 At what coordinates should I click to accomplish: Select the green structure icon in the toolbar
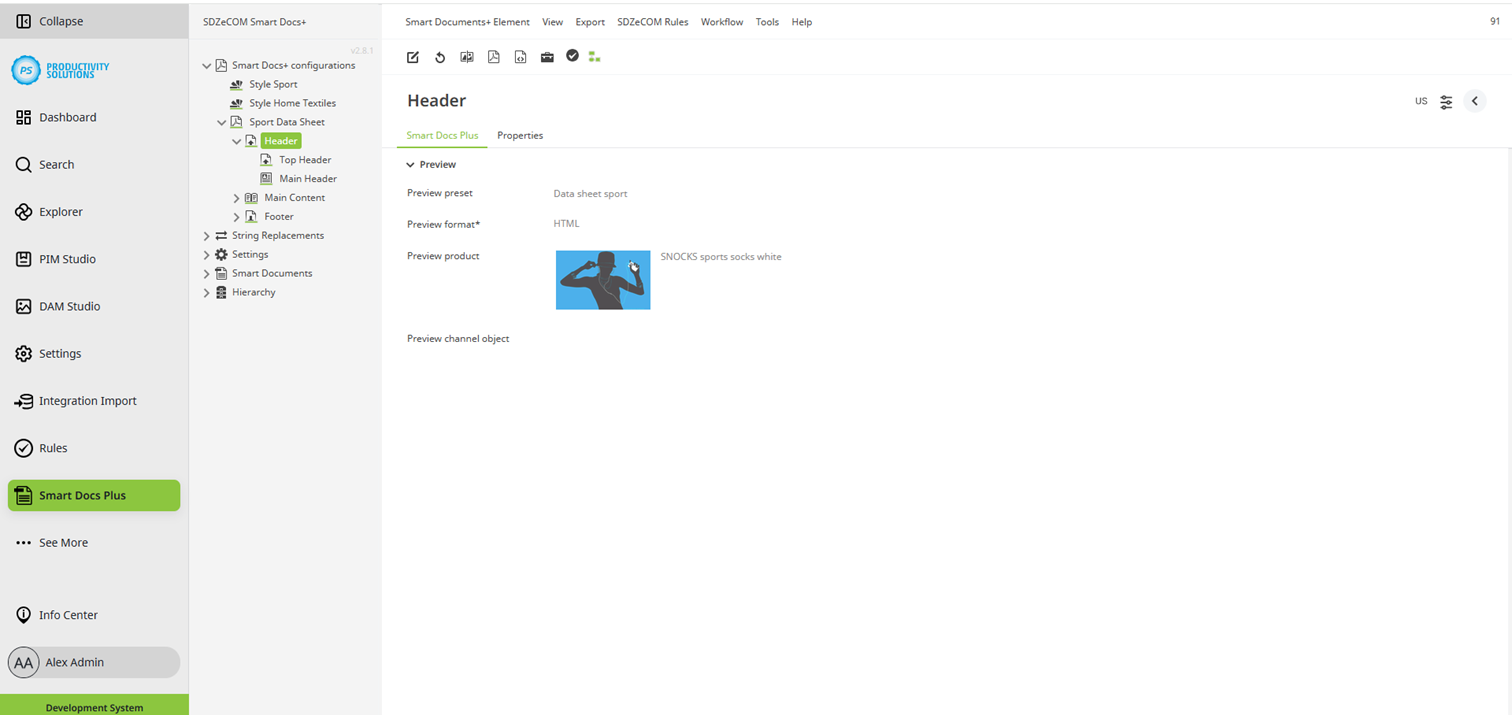click(594, 57)
